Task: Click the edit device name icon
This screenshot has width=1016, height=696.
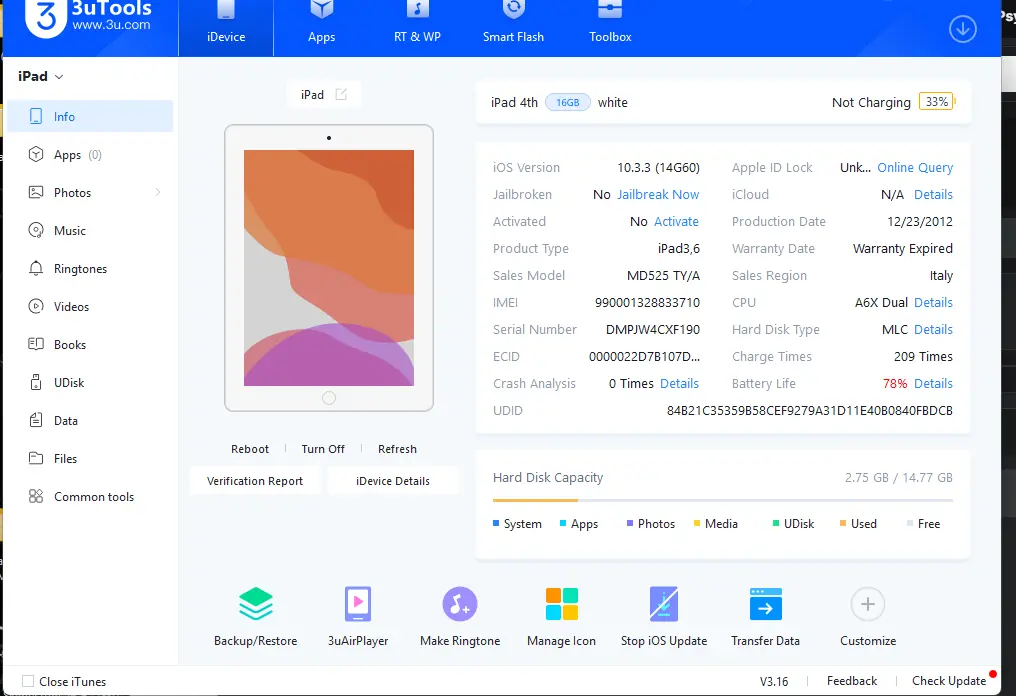Action: point(341,95)
